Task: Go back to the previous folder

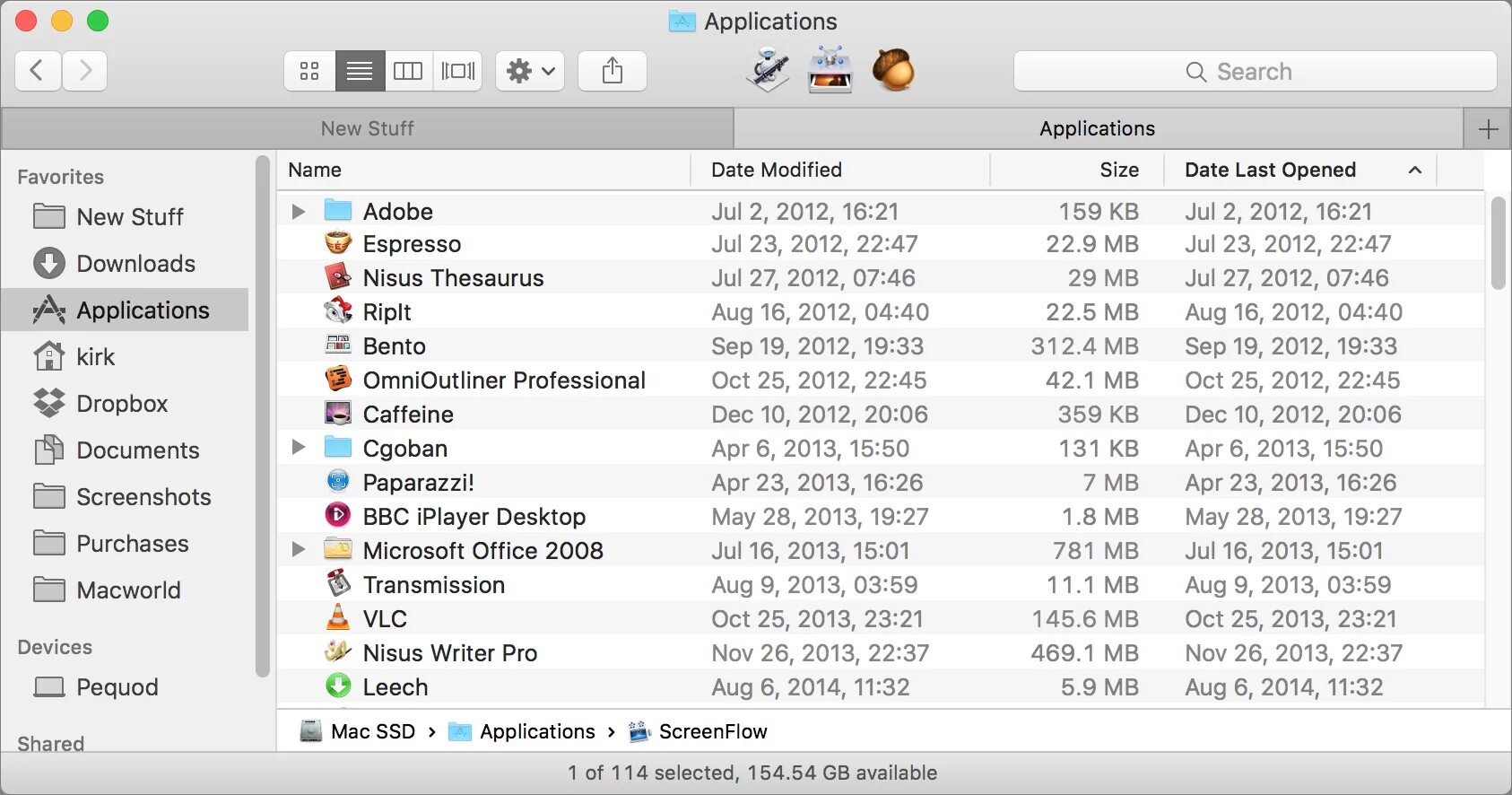Action: coord(38,71)
